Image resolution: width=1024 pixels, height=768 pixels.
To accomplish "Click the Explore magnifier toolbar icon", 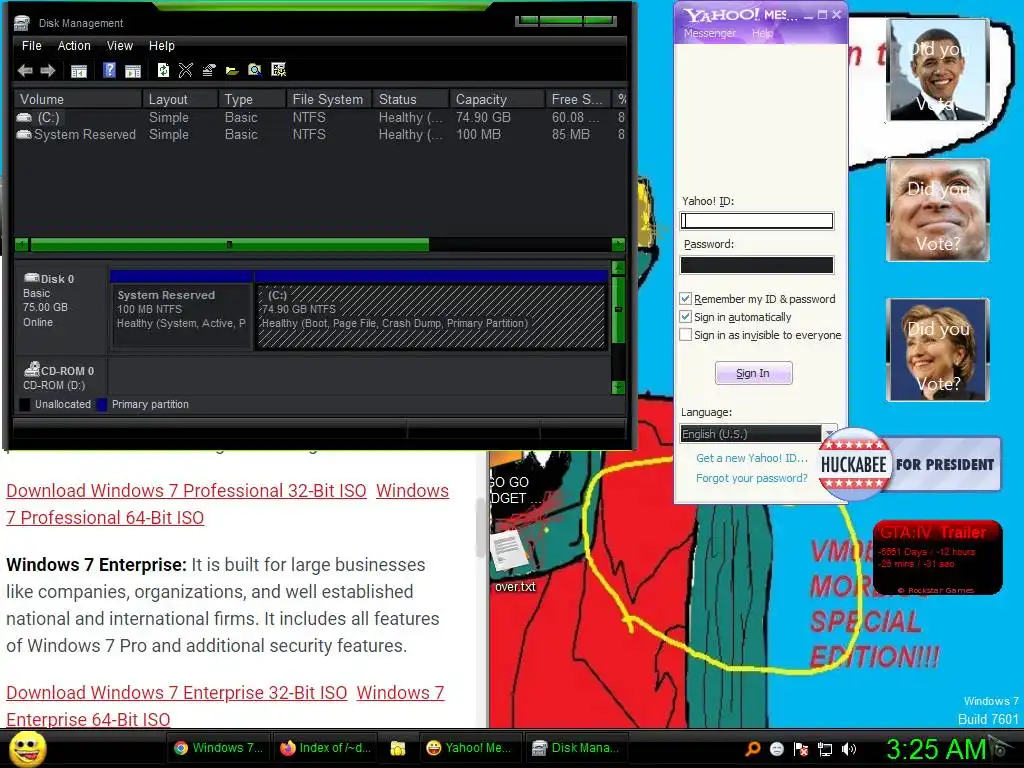I will tap(255, 70).
